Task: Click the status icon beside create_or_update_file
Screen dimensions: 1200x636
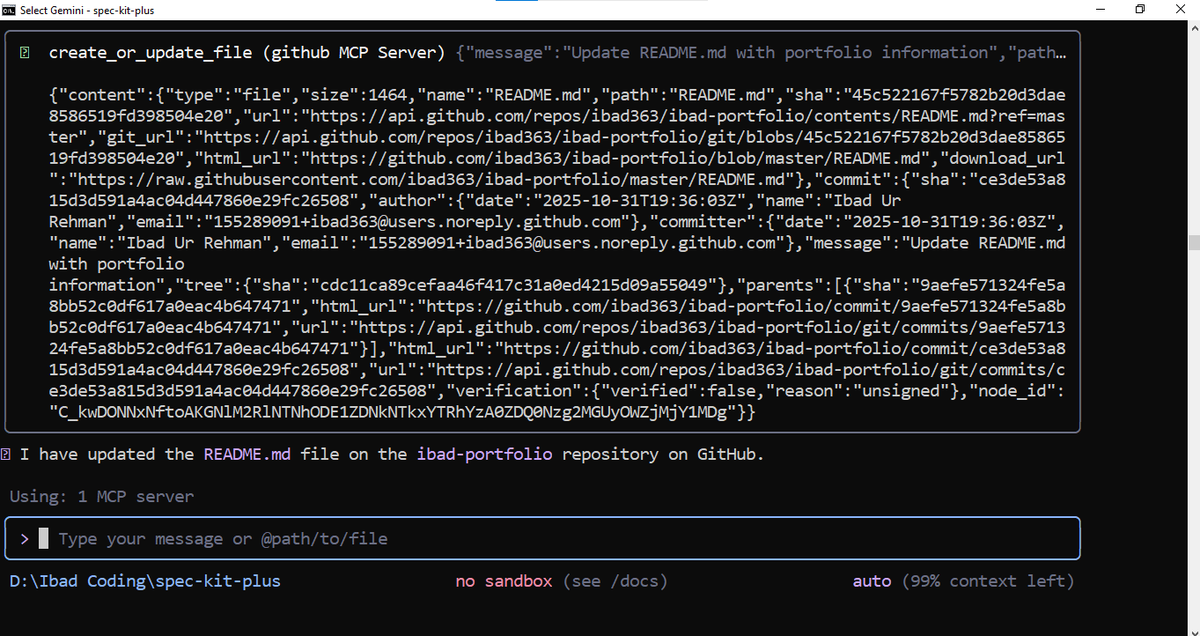Action: pos(24,52)
